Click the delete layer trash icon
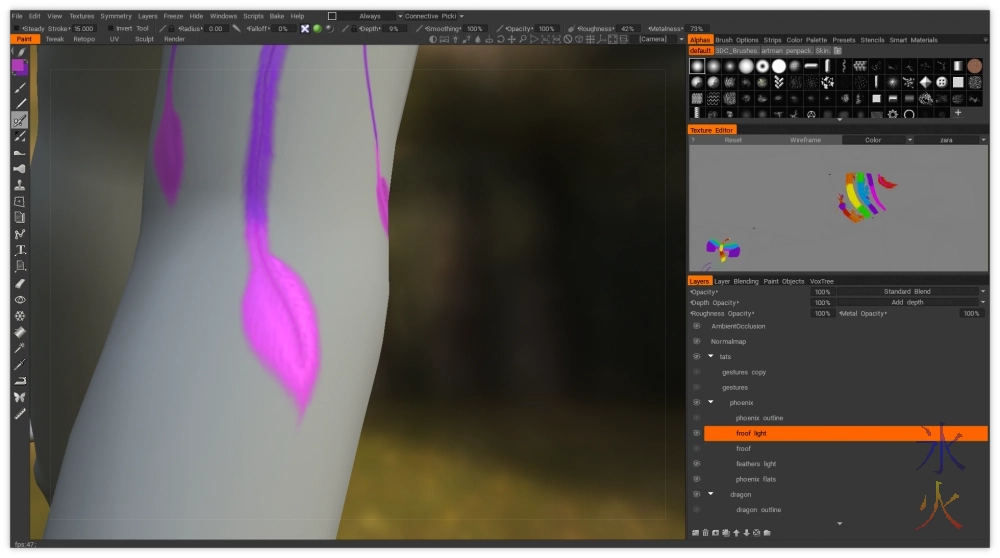Screen dimensions: 1000x558 click(x=705, y=532)
